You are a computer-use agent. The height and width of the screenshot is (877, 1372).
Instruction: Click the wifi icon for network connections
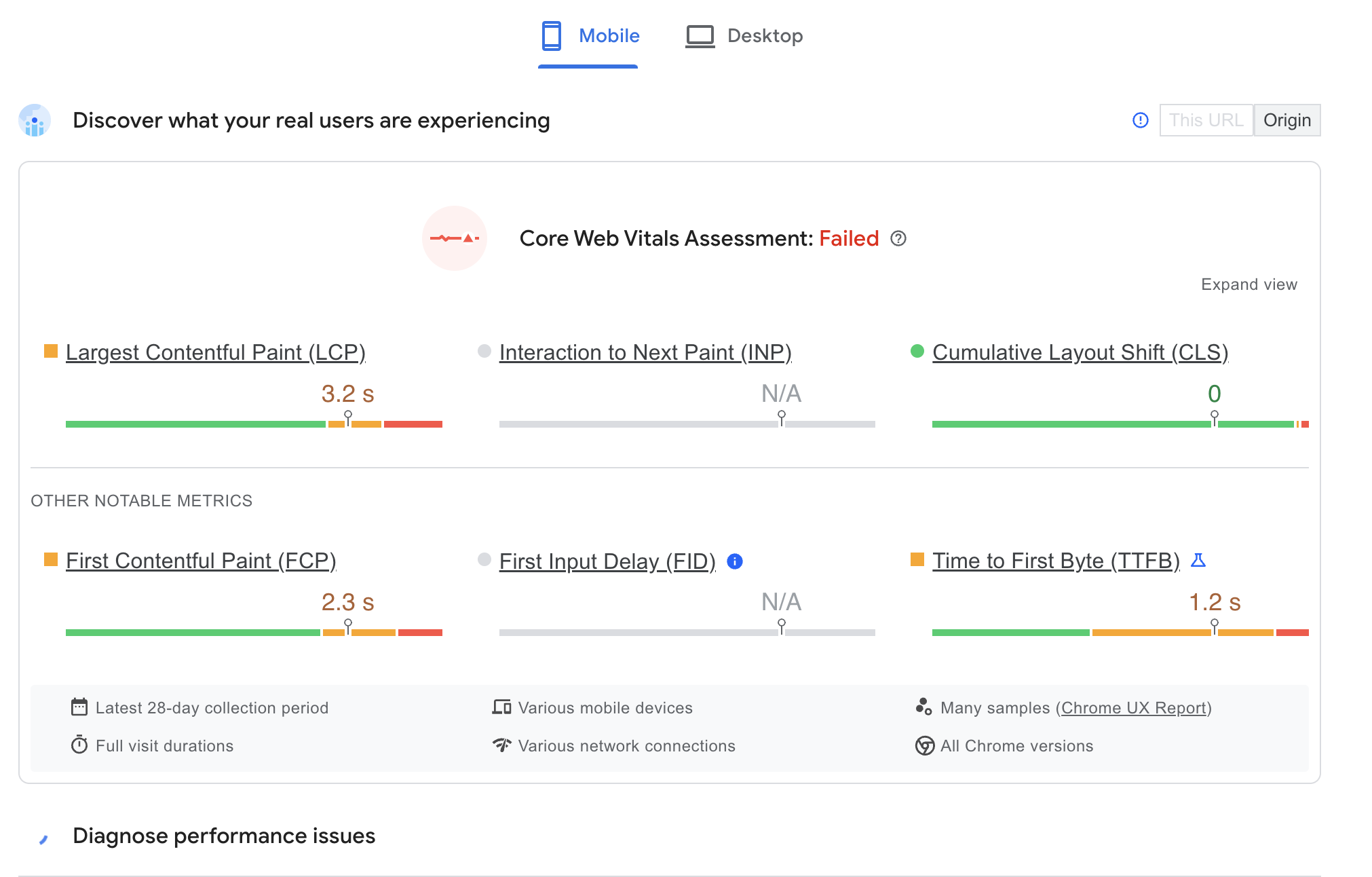[501, 745]
